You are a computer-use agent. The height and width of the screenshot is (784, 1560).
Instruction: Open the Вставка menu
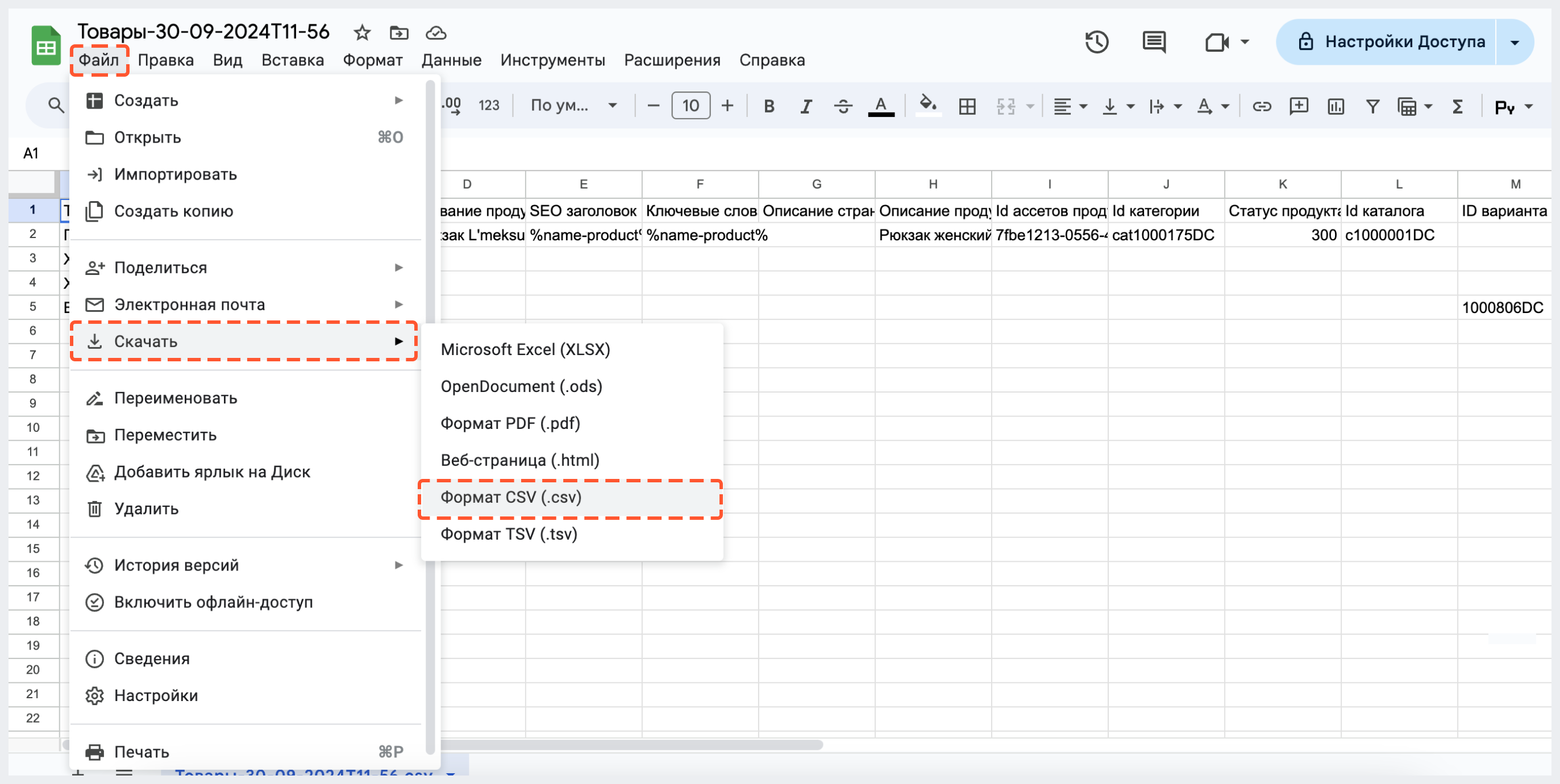[x=293, y=60]
